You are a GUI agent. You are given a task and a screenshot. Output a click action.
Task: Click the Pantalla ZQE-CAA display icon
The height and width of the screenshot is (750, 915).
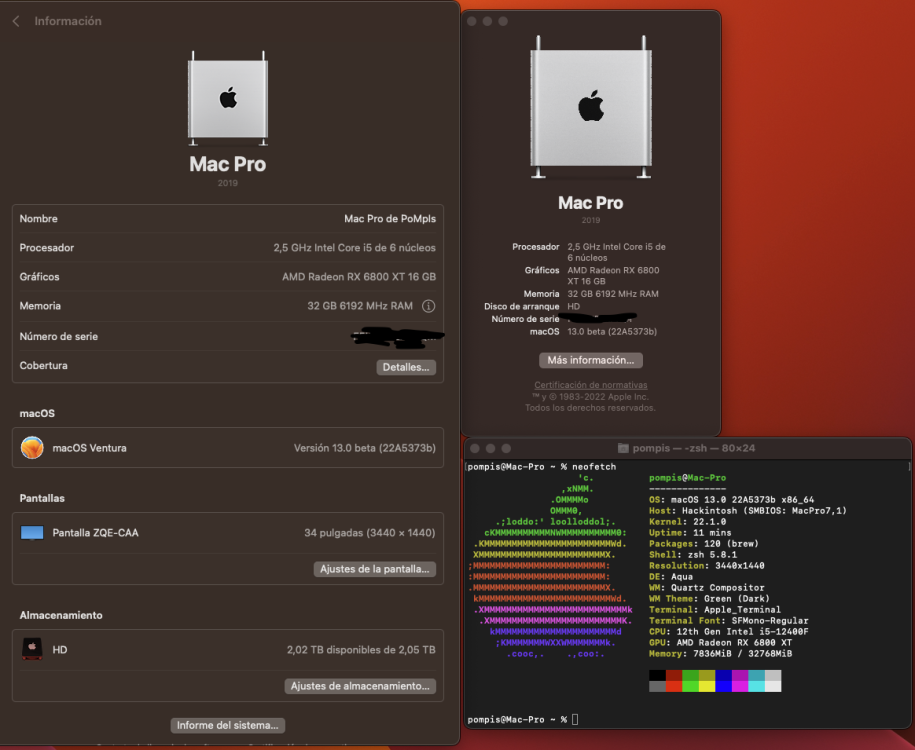tap(32, 533)
